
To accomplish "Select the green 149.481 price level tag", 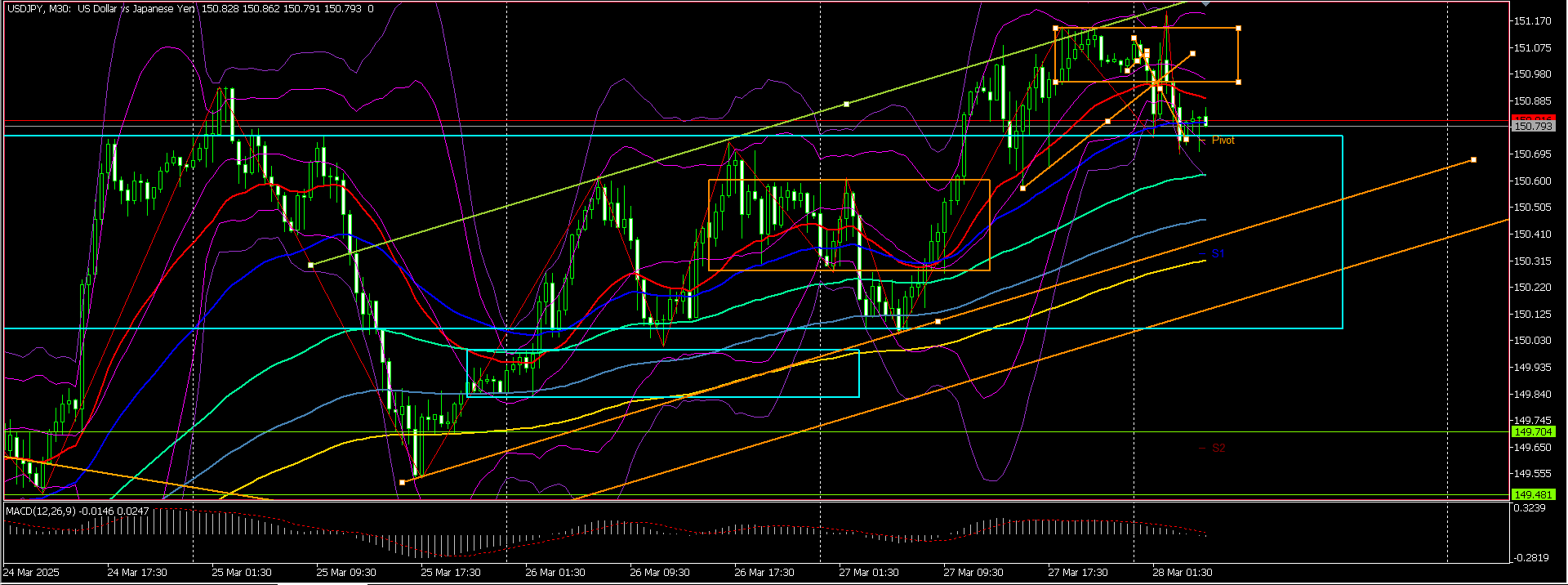I will pyautogui.click(x=1532, y=494).
